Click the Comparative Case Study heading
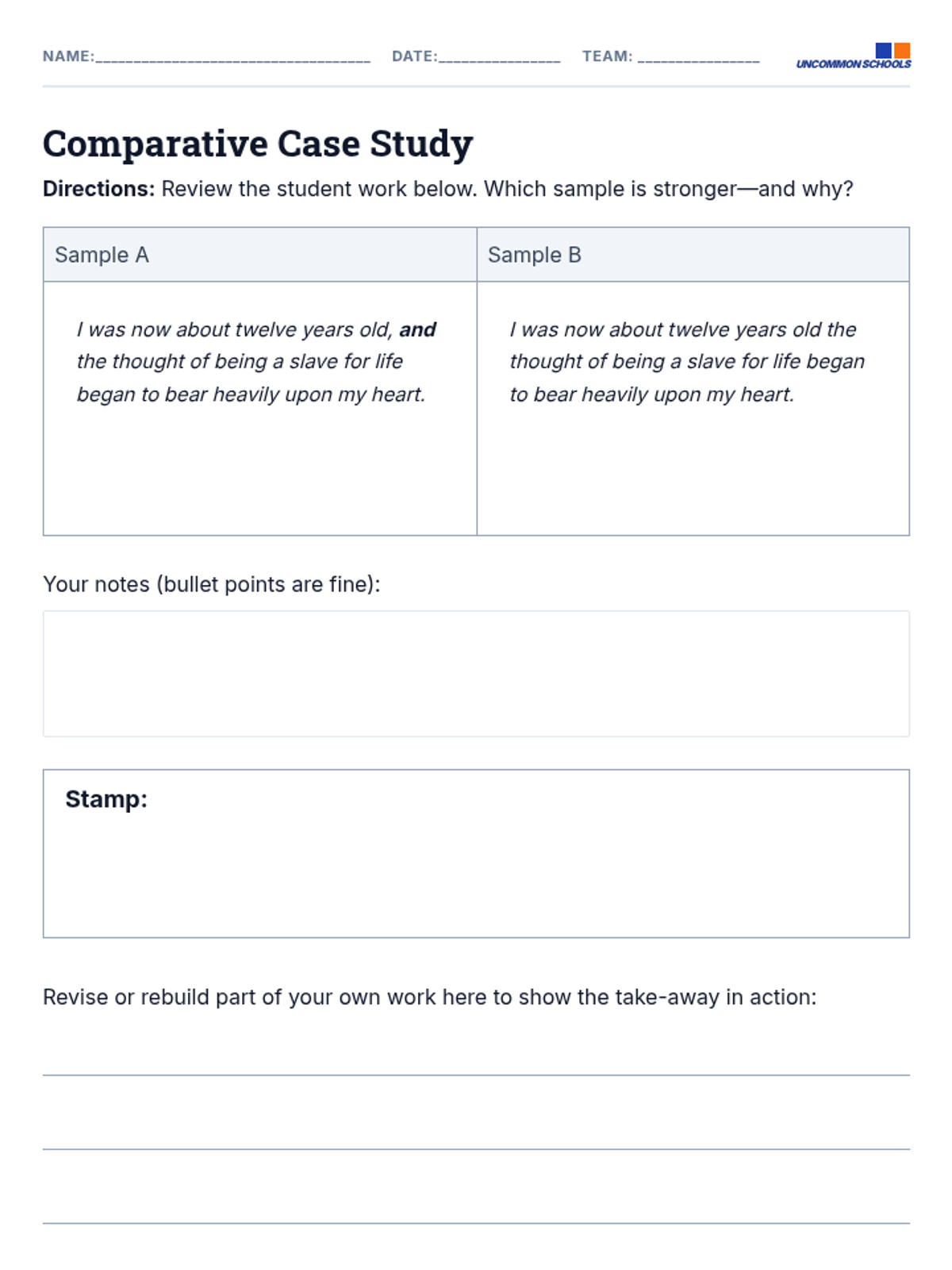 (258, 144)
